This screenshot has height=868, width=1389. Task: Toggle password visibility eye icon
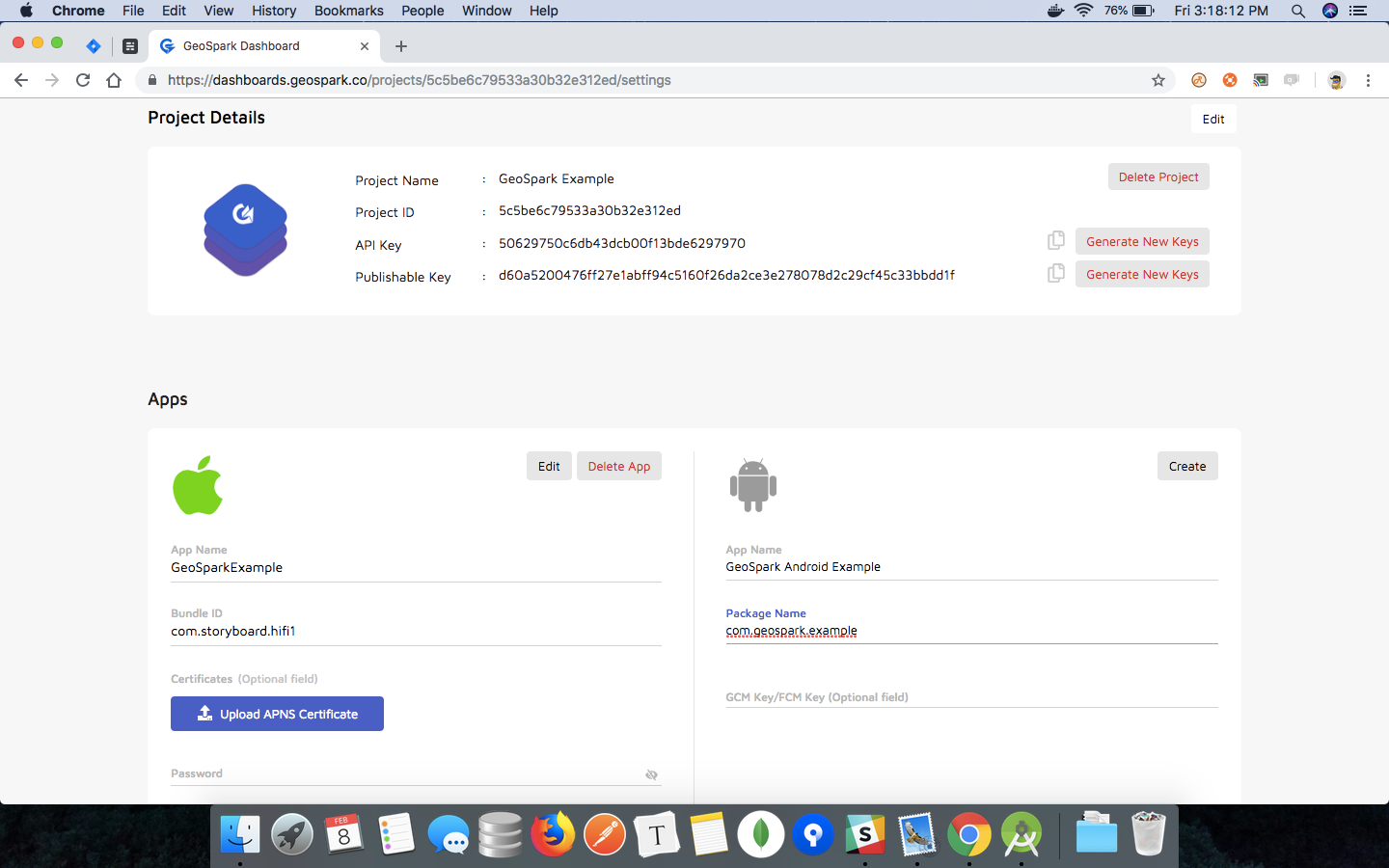(x=651, y=774)
